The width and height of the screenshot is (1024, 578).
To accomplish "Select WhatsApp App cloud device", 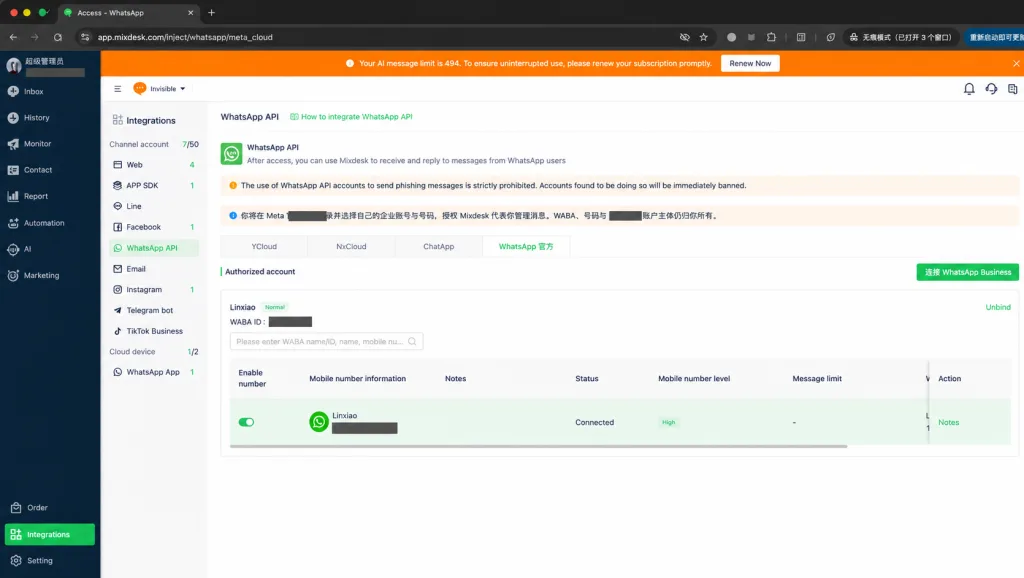I will pyautogui.click(x=154, y=372).
